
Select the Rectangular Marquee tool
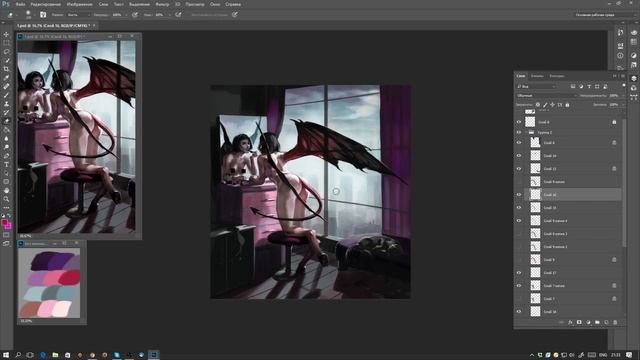pos(6,43)
